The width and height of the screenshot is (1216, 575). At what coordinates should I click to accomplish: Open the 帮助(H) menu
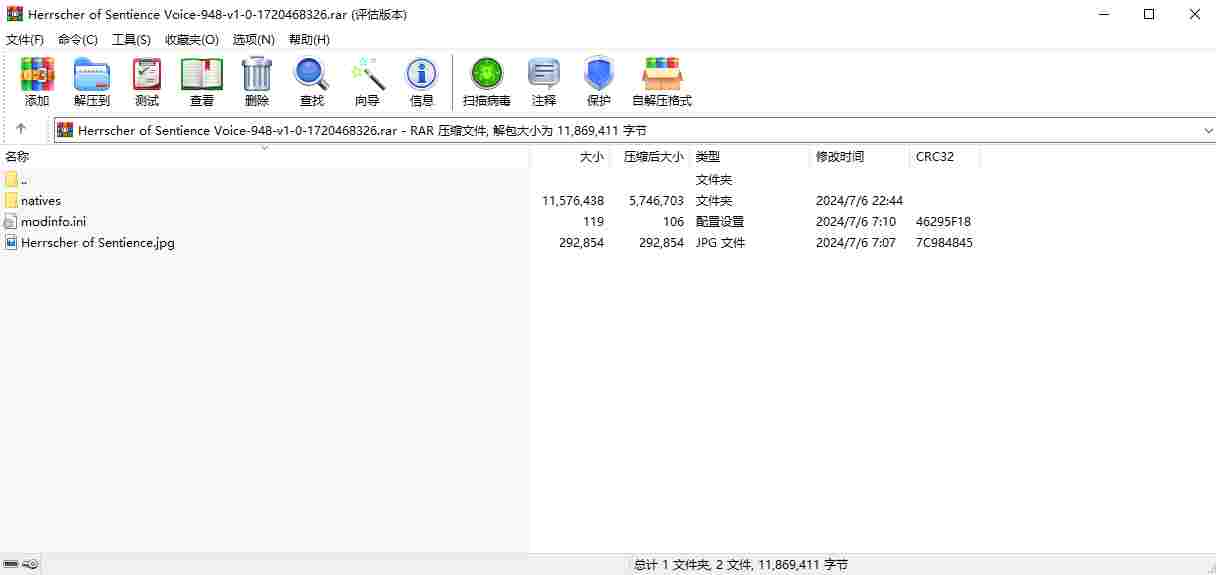[309, 39]
